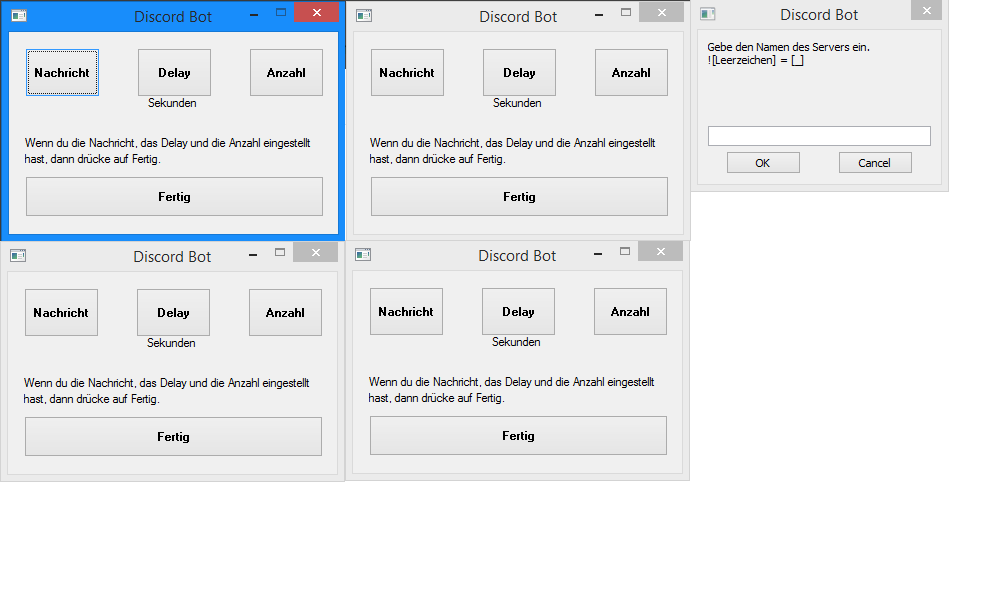Close the upper-right Discord Bot form
The image size is (1000, 600).
click(x=661, y=13)
